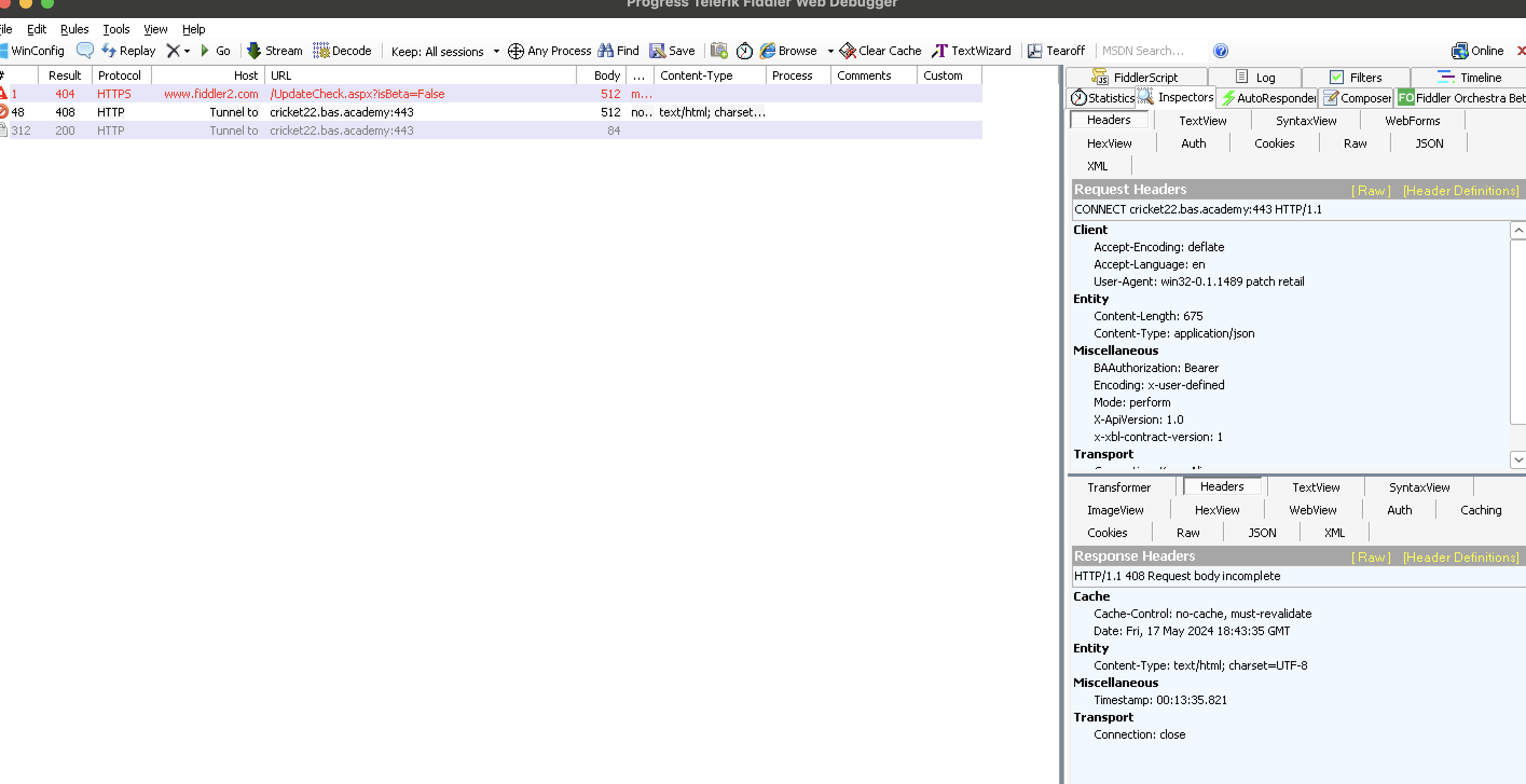Click Header Definitions link in Response Headers

click(x=1460, y=557)
